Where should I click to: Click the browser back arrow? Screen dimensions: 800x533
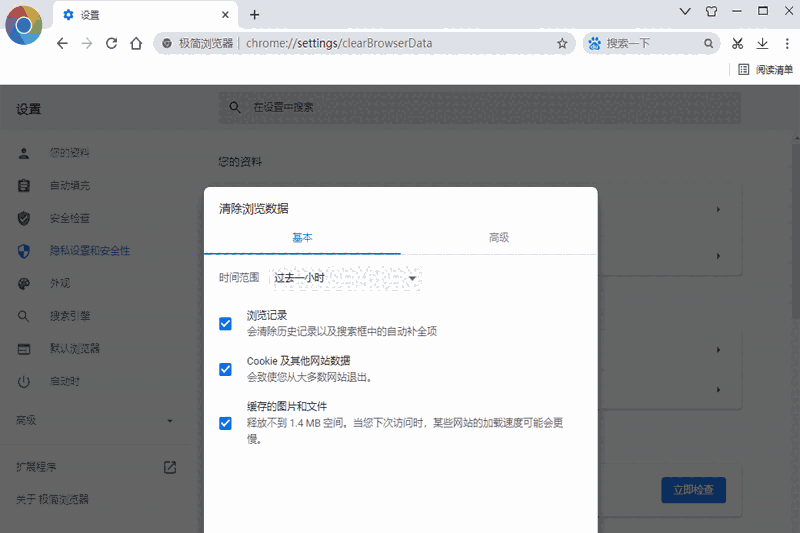point(62,43)
